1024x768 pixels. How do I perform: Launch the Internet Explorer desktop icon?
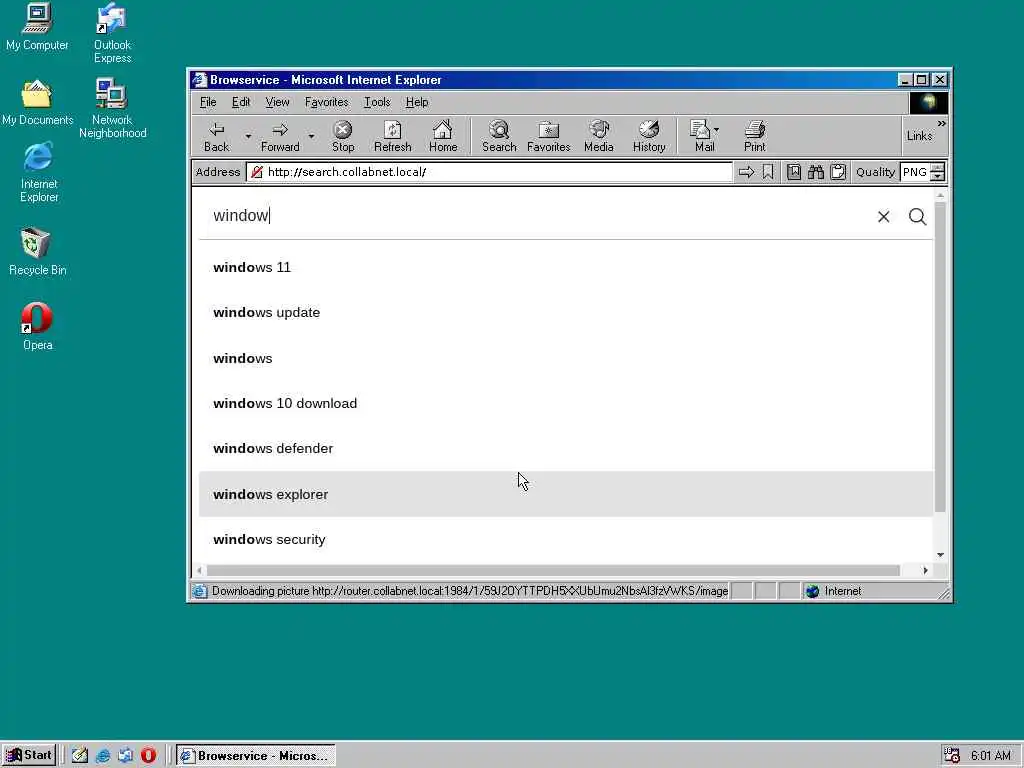coord(39,172)
